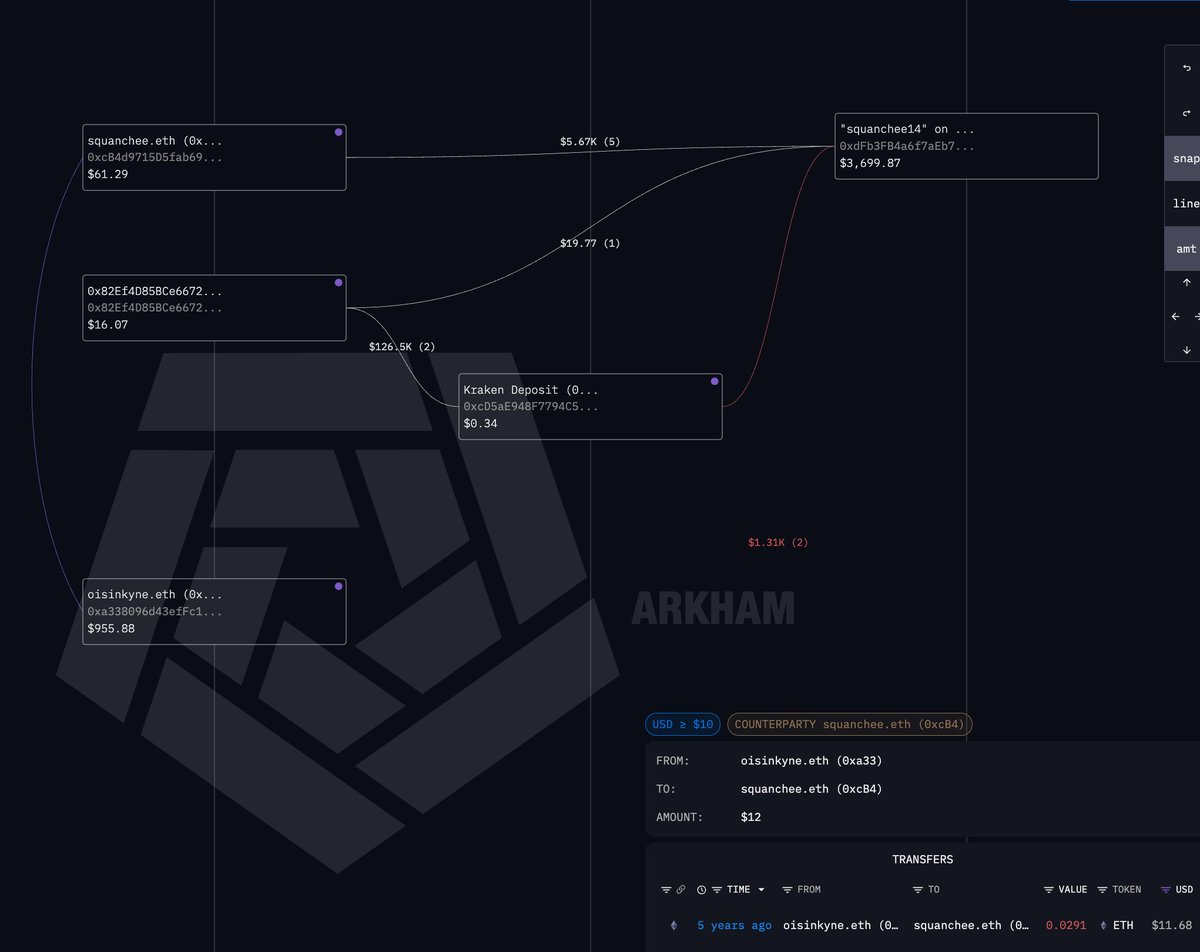This screenshot has height=952, width=1200.
Task: Open the '5 years ago' transaction link
Action: (734, 926)
